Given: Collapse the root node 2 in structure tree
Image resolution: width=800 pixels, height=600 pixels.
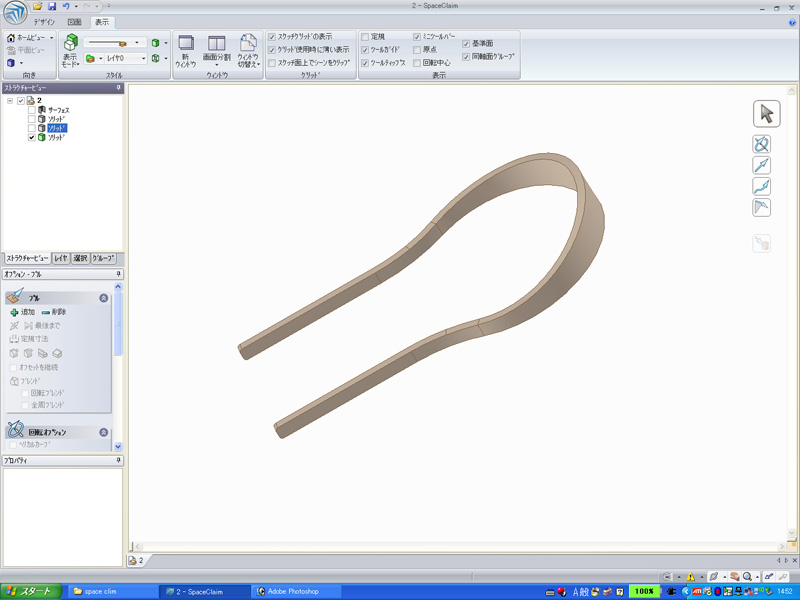Looking at the screenshot, I should click(x=10, y=101).
